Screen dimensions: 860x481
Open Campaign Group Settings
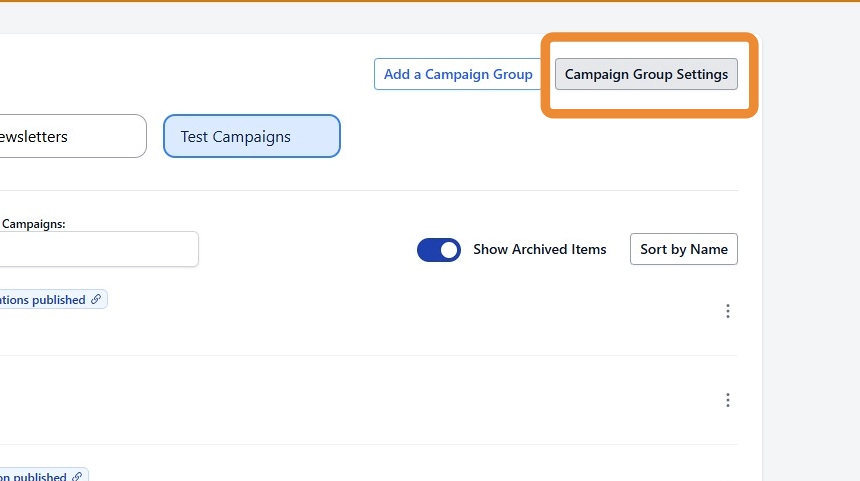coord(646,74)
